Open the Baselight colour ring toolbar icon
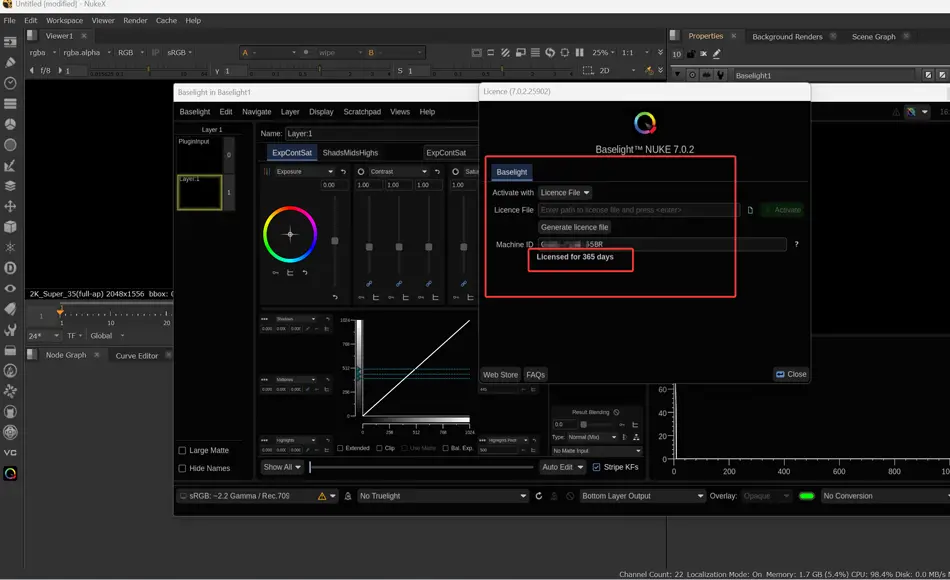 click(10, 473)
